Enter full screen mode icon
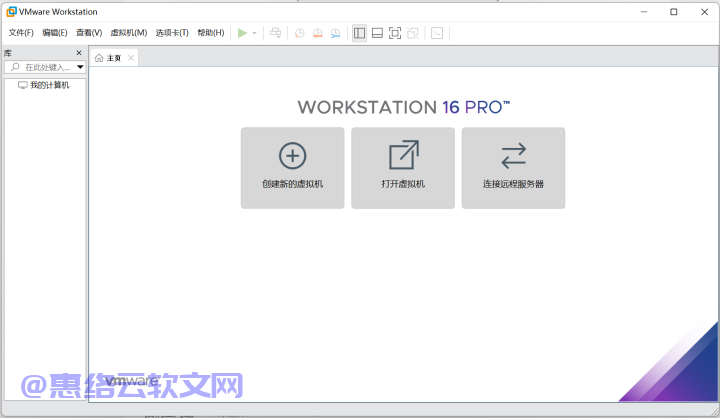The width and height of the screenshot is (720, 418). [x=395, y=33]
